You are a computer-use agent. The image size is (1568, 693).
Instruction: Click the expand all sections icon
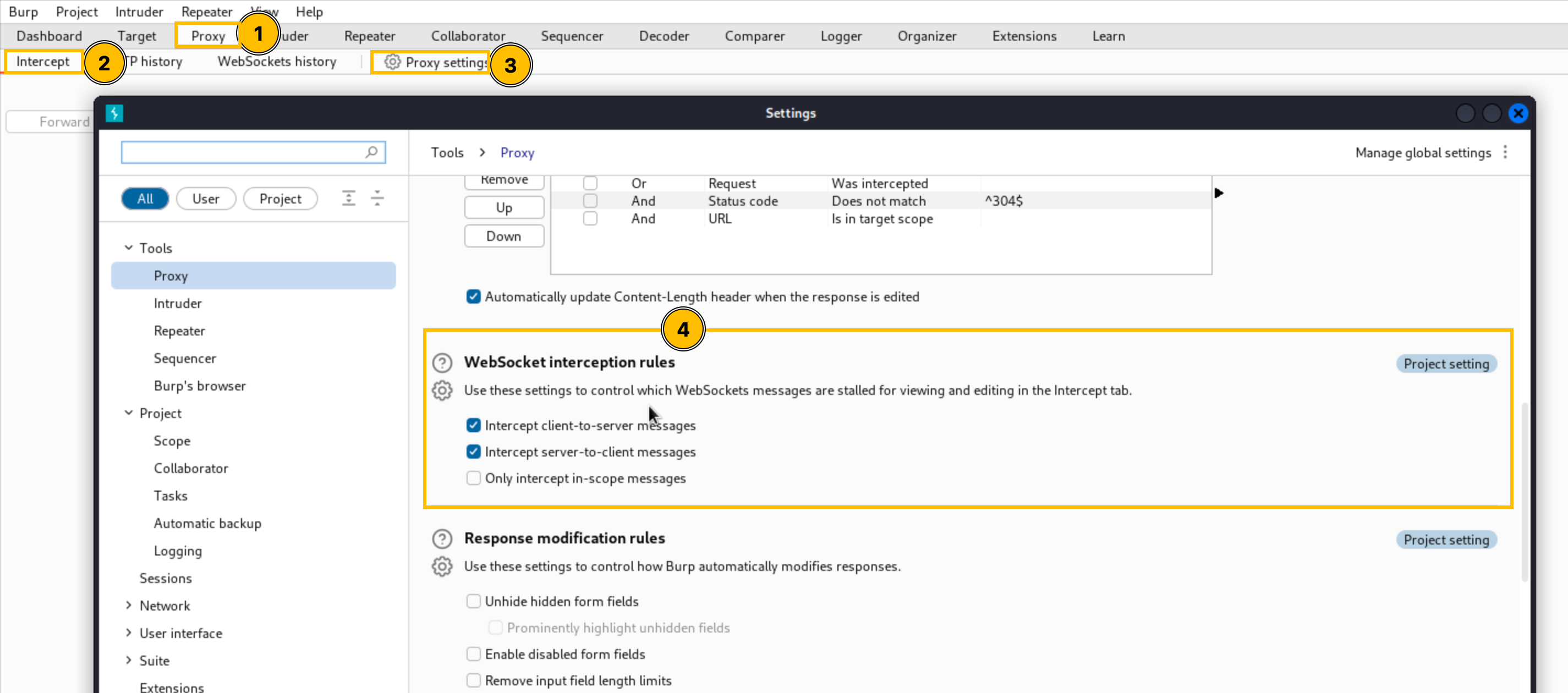[348, 199]
